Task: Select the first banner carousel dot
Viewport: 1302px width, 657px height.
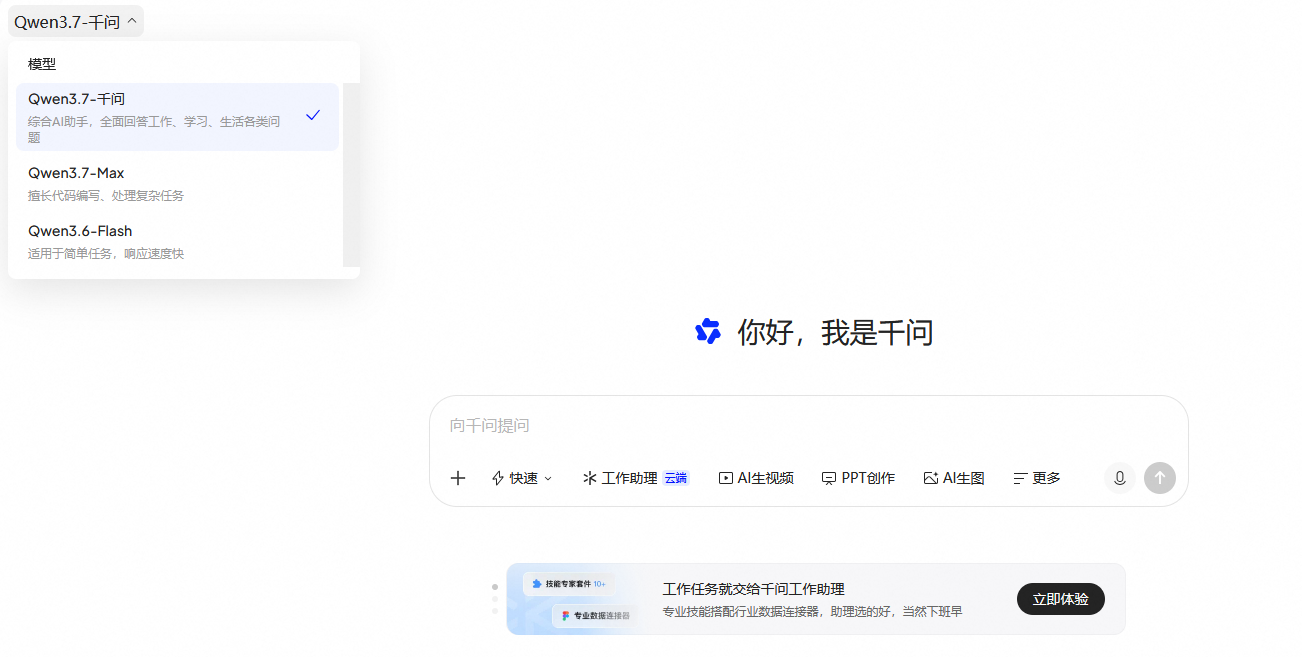Action: click(x=495, y=587)
